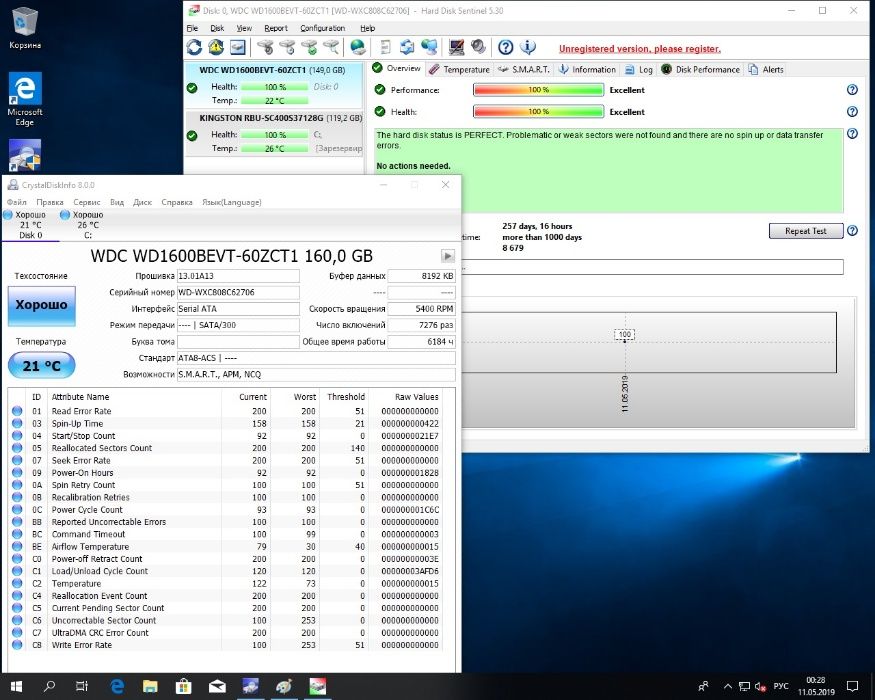This screenshot has height=700, width=875.
Task: Click the first grey disk test icon
Action: pyautogui.click(x=265, y=47)
